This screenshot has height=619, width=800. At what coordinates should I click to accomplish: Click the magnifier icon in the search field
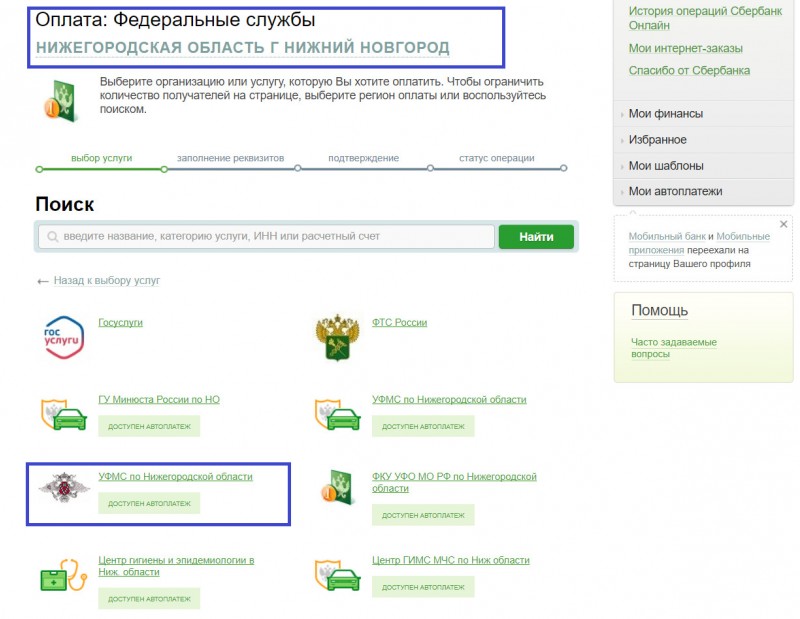tap(53, 237)
